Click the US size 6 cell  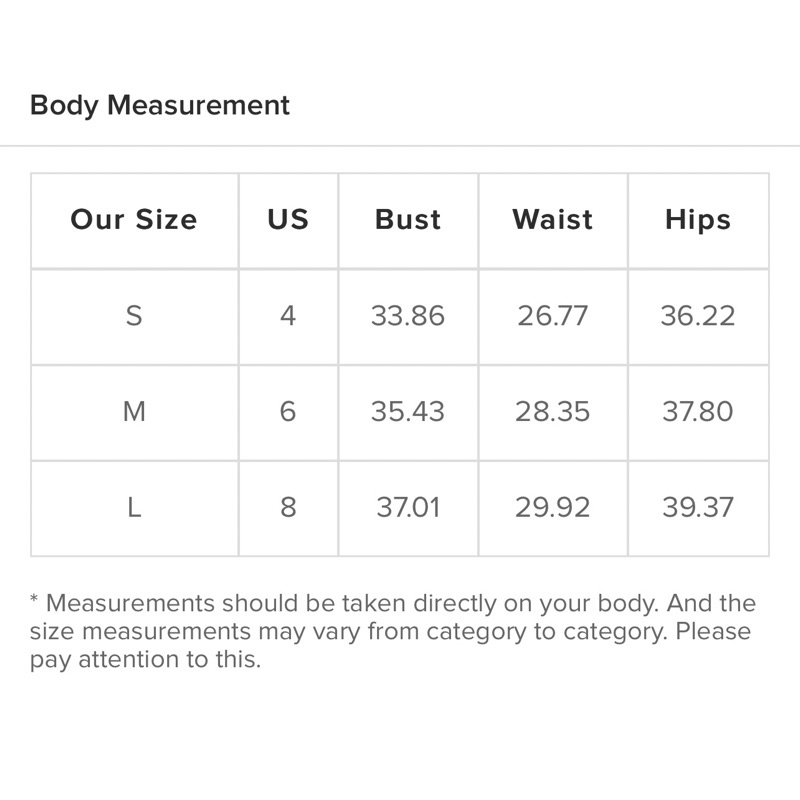(288, 411)
